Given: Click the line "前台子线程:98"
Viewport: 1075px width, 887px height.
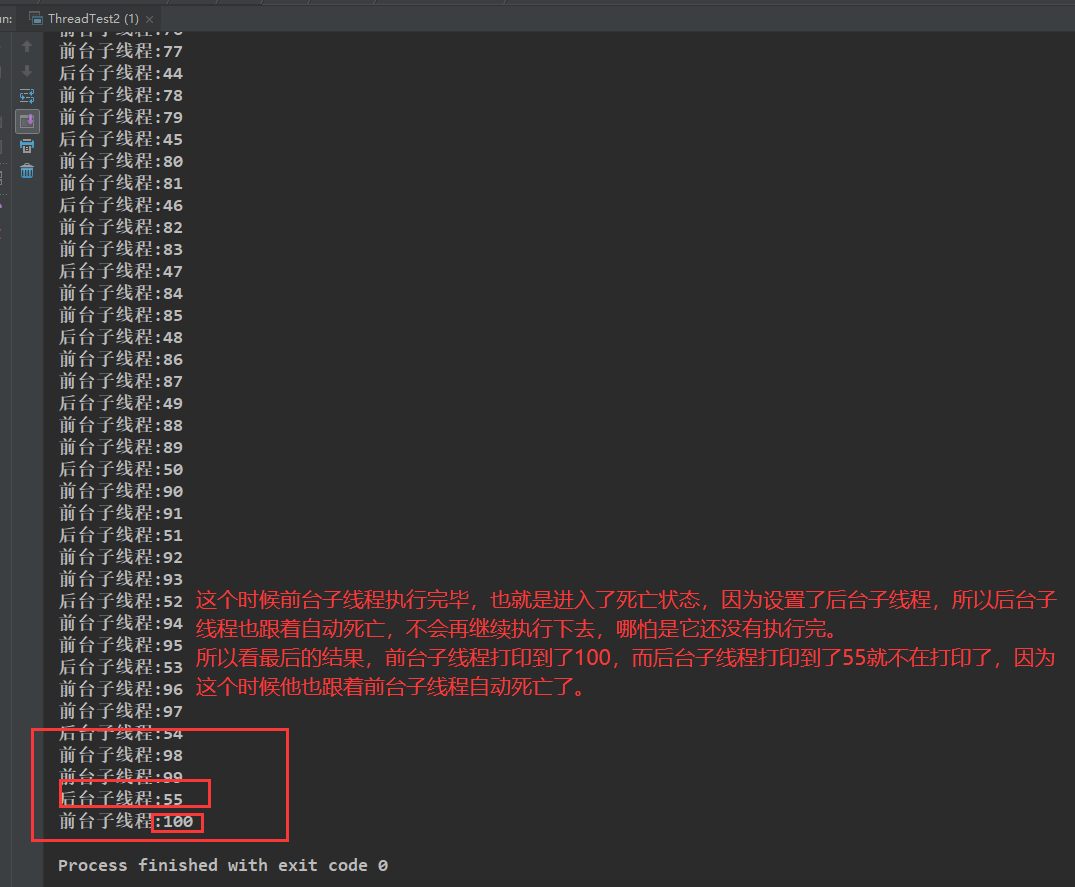Looking at the screenshot, I should pyautogui.click(x=121, y=755).
